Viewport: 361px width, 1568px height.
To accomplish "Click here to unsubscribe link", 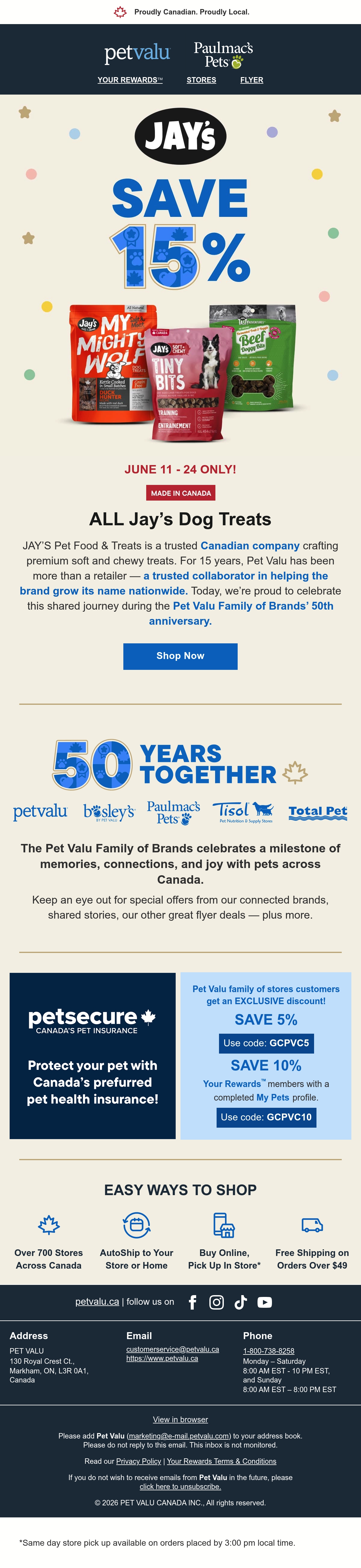I will tap(180, 1486).
